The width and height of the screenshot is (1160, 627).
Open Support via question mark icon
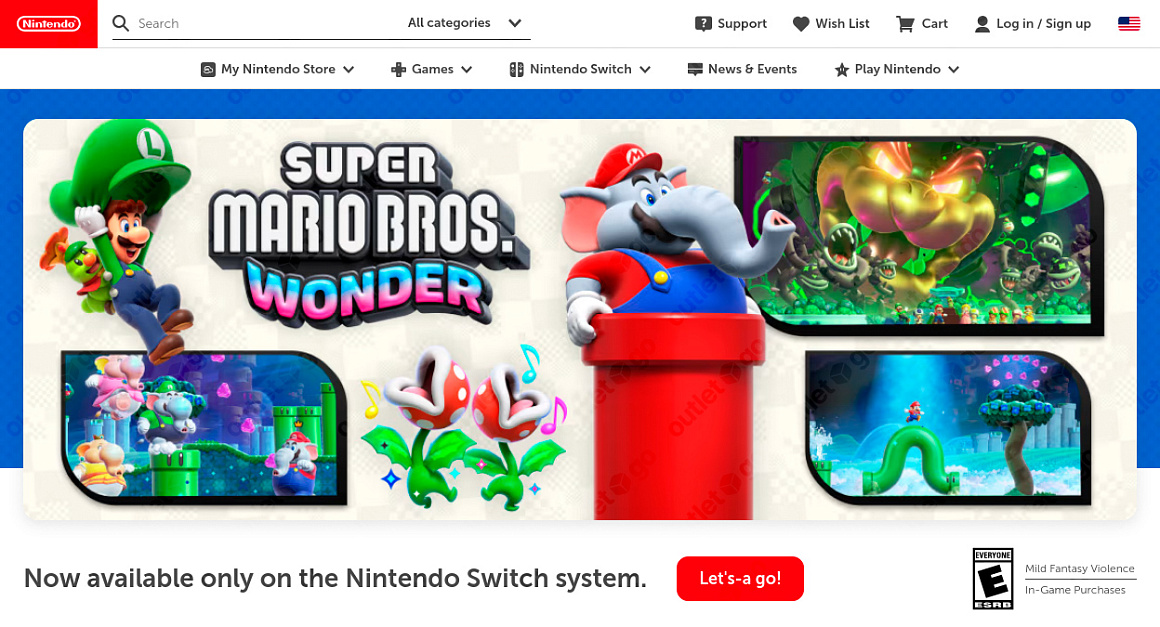pos(703,24)
